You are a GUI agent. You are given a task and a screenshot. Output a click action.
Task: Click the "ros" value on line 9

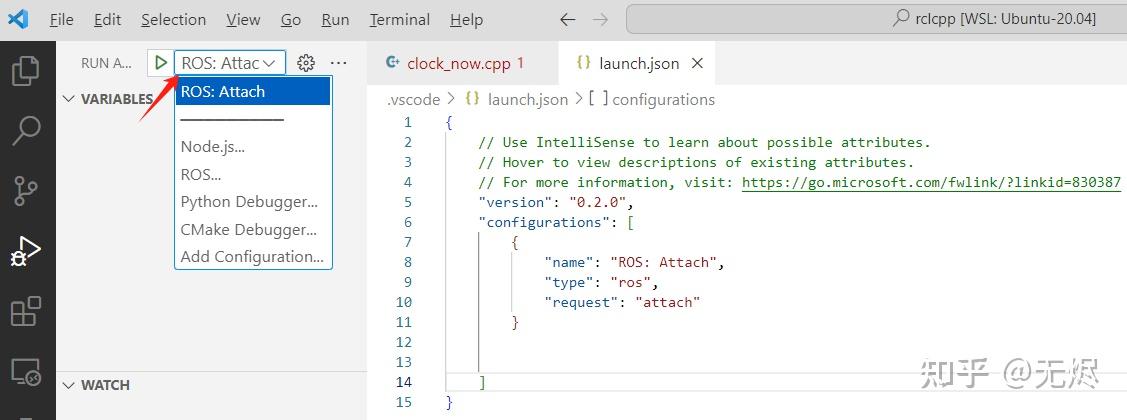[x=630, y=283]
